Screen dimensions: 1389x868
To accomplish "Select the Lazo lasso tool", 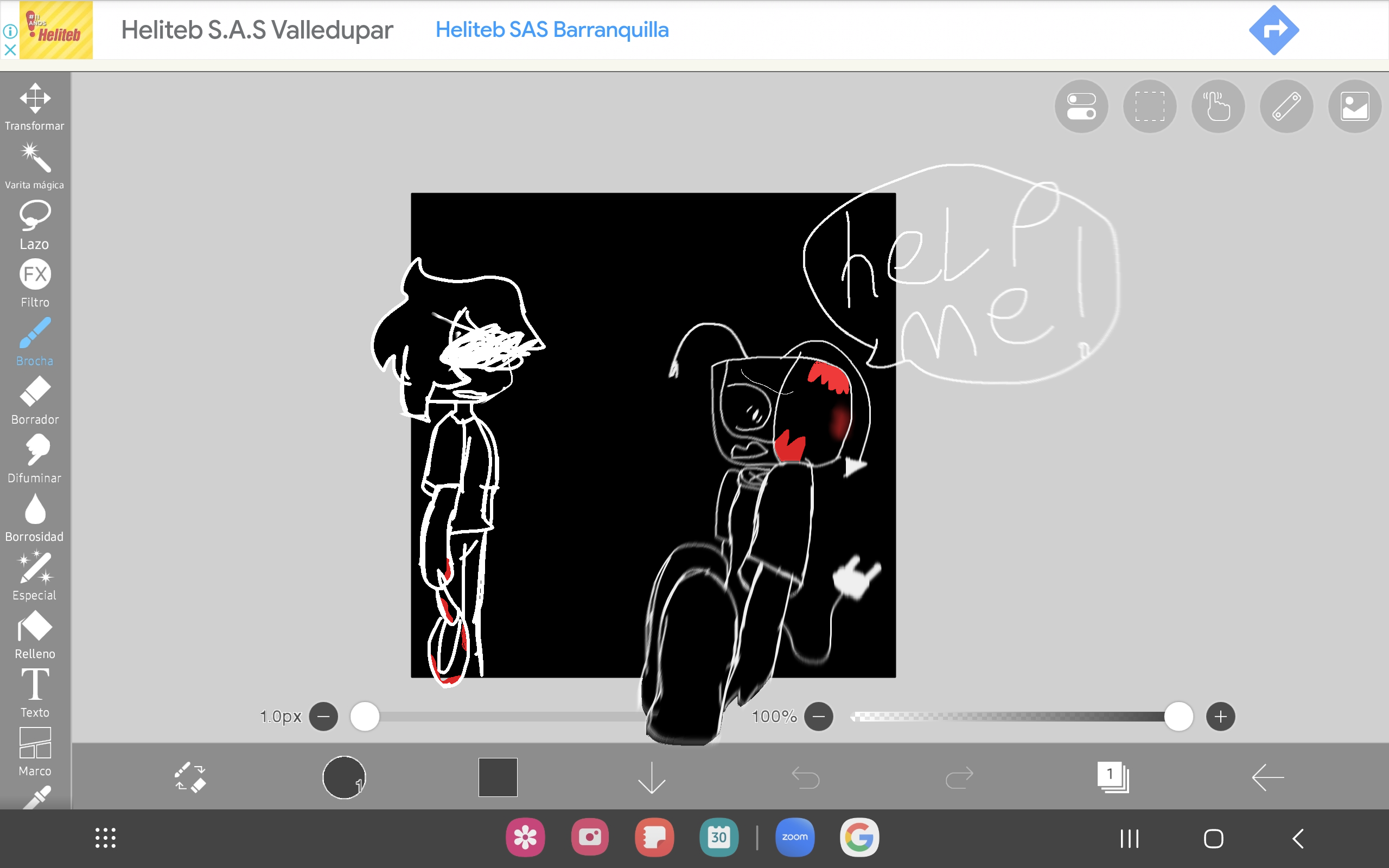I will (x=34, y=224).
